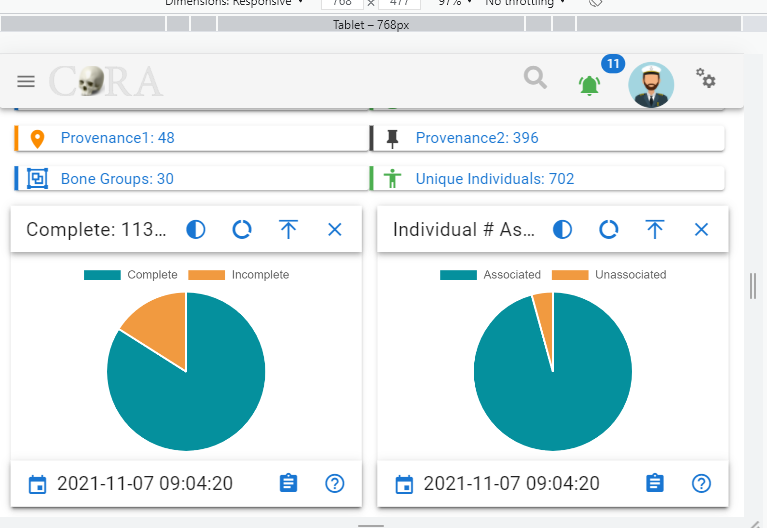Open Bone Groups: 30 link
Screen dimensions: 767x528
click(x=117, y=179)
